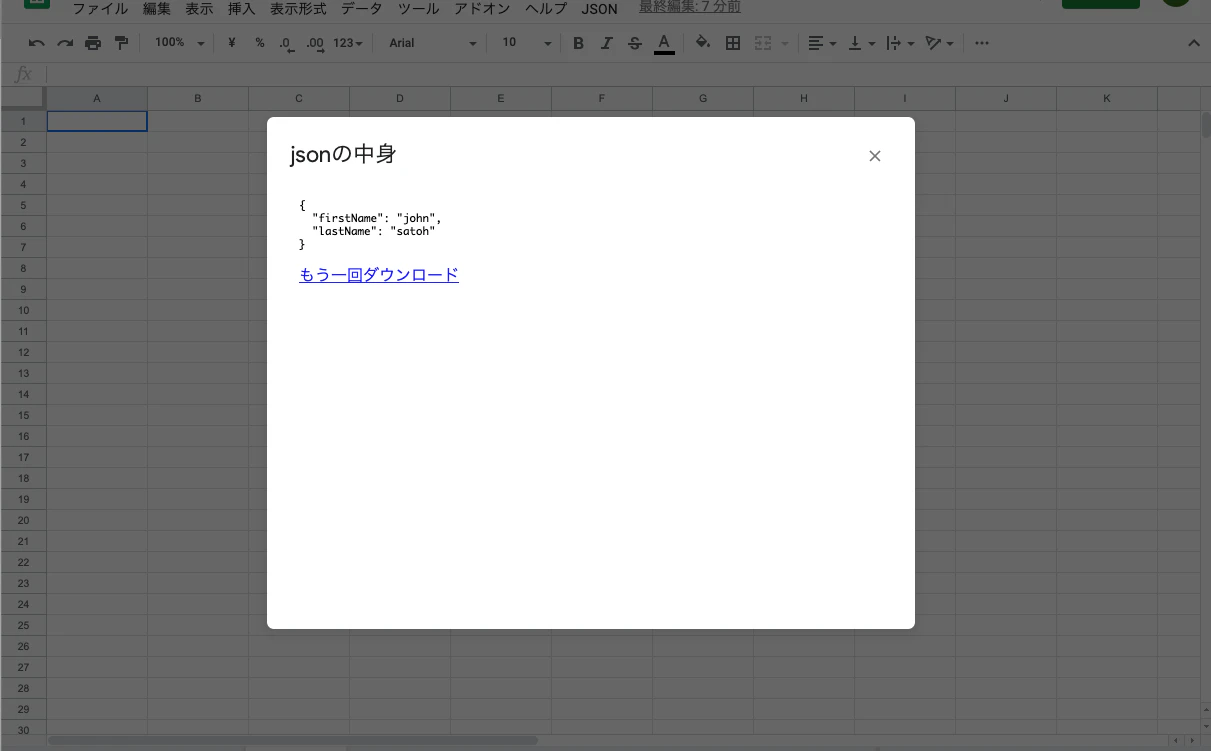Select column K header
The image size is (1211, 751).
click(x=1107, y=98)
